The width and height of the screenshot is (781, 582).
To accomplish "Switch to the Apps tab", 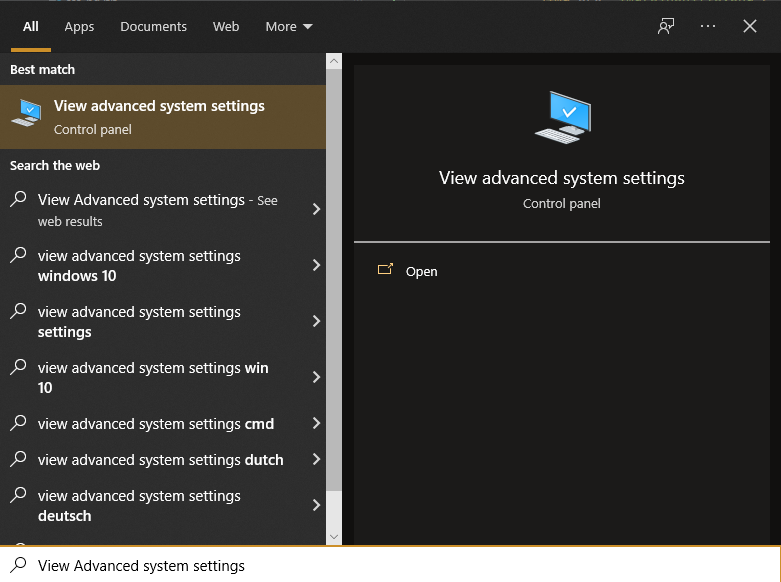I will (x=79, y=27).
